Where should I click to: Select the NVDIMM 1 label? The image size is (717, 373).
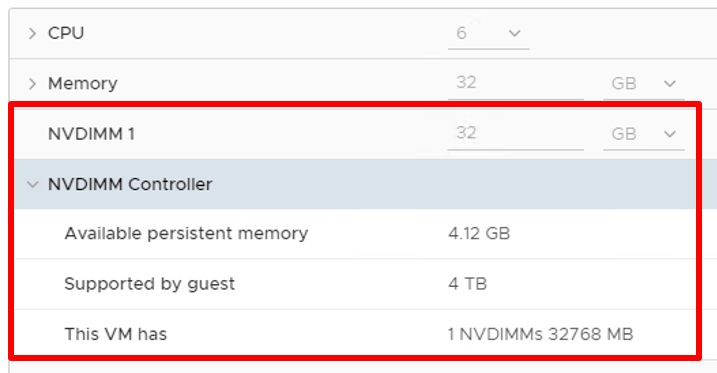[x=91, y=134]
